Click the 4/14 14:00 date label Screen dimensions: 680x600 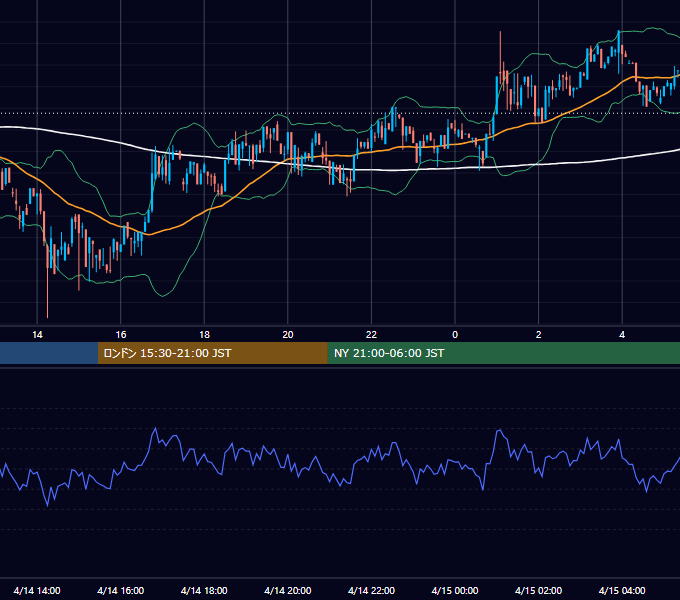(x=37, y=590)
